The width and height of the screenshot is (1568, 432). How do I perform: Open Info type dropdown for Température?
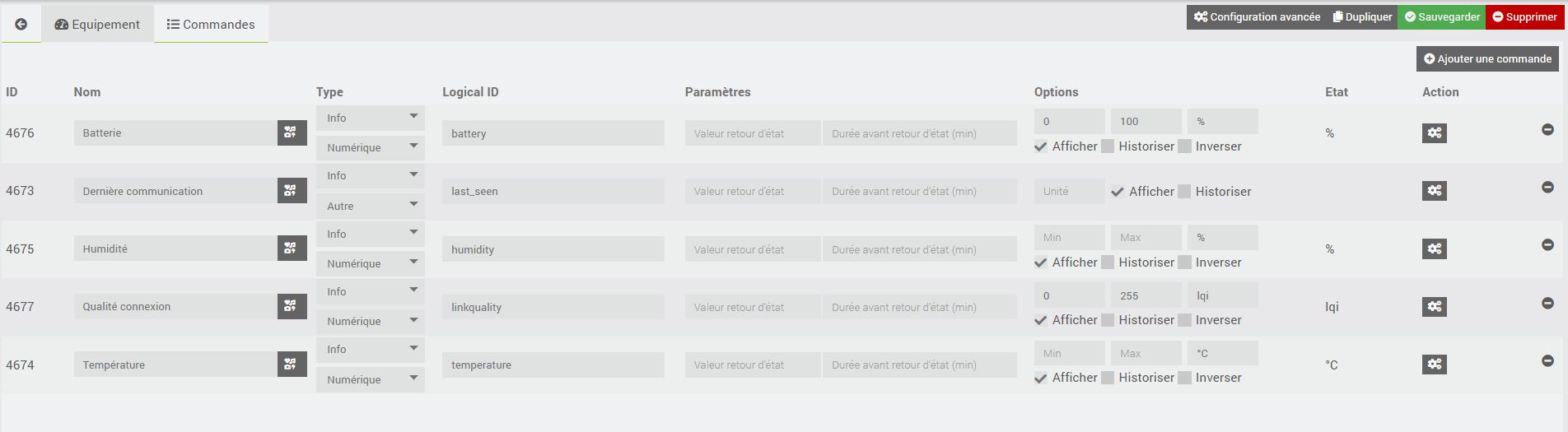[371, 350]
